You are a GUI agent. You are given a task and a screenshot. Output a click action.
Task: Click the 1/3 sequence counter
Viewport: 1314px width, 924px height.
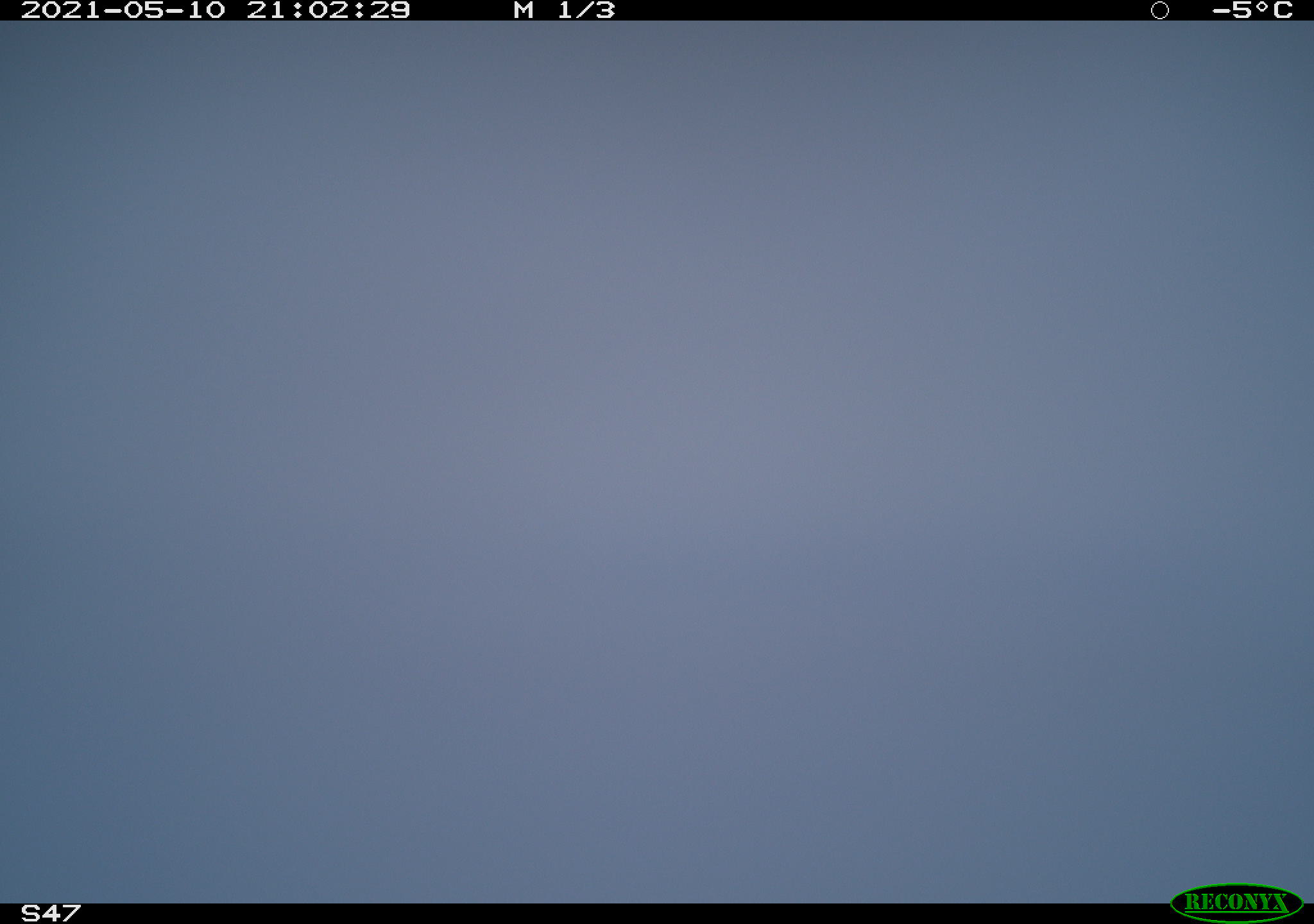click(x=586, y=10)
